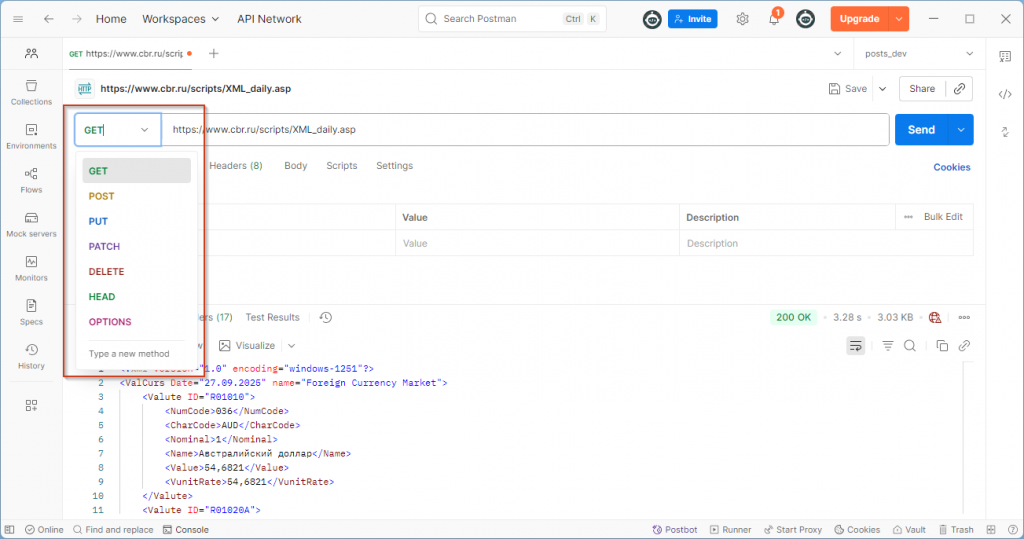The image size is (1024, 539).
Task: Expand the Send button arrow options
Action: click(961, 130)
